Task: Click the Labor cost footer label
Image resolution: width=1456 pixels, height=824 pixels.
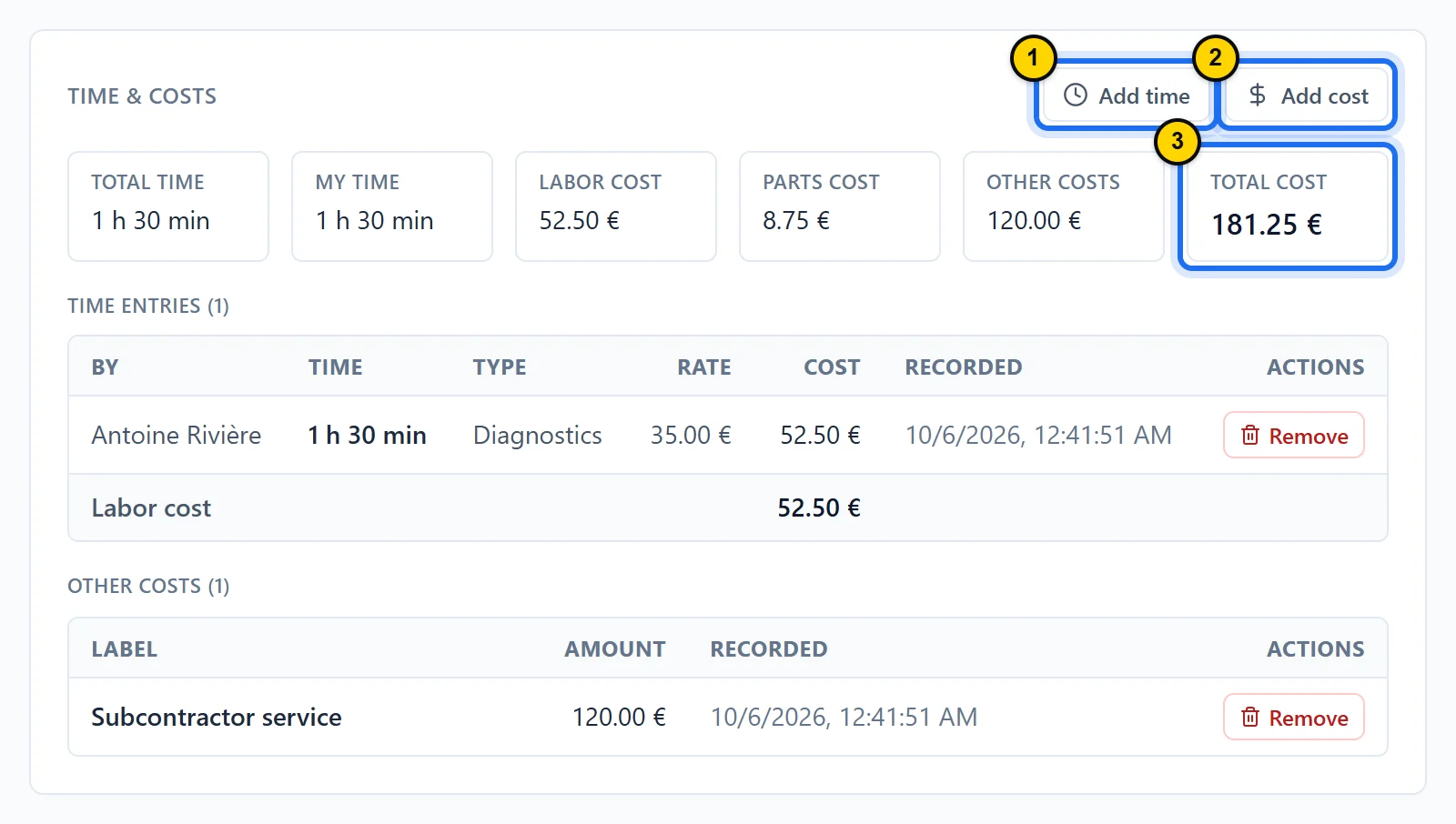Action: click(x=151, y=508)
